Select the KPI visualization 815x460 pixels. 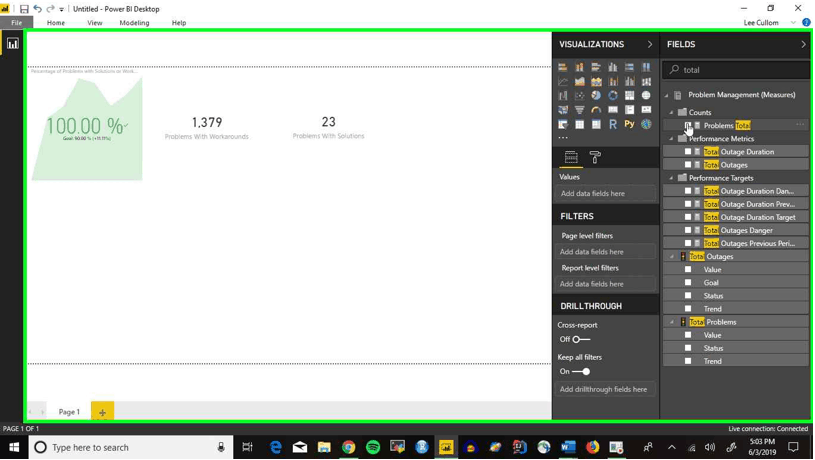click(x=646, y=110)
